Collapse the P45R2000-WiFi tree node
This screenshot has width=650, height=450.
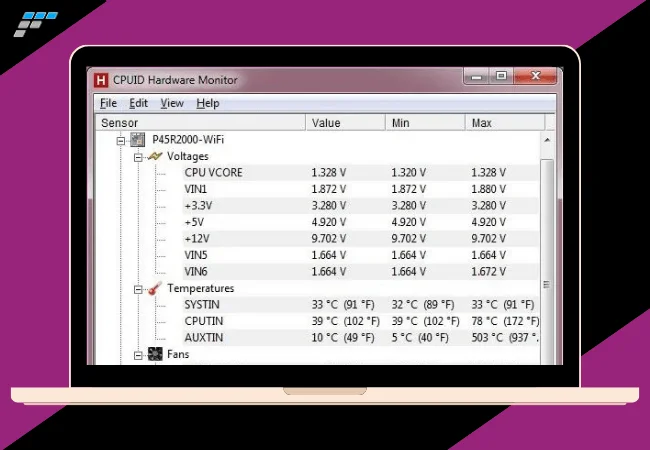121,141
